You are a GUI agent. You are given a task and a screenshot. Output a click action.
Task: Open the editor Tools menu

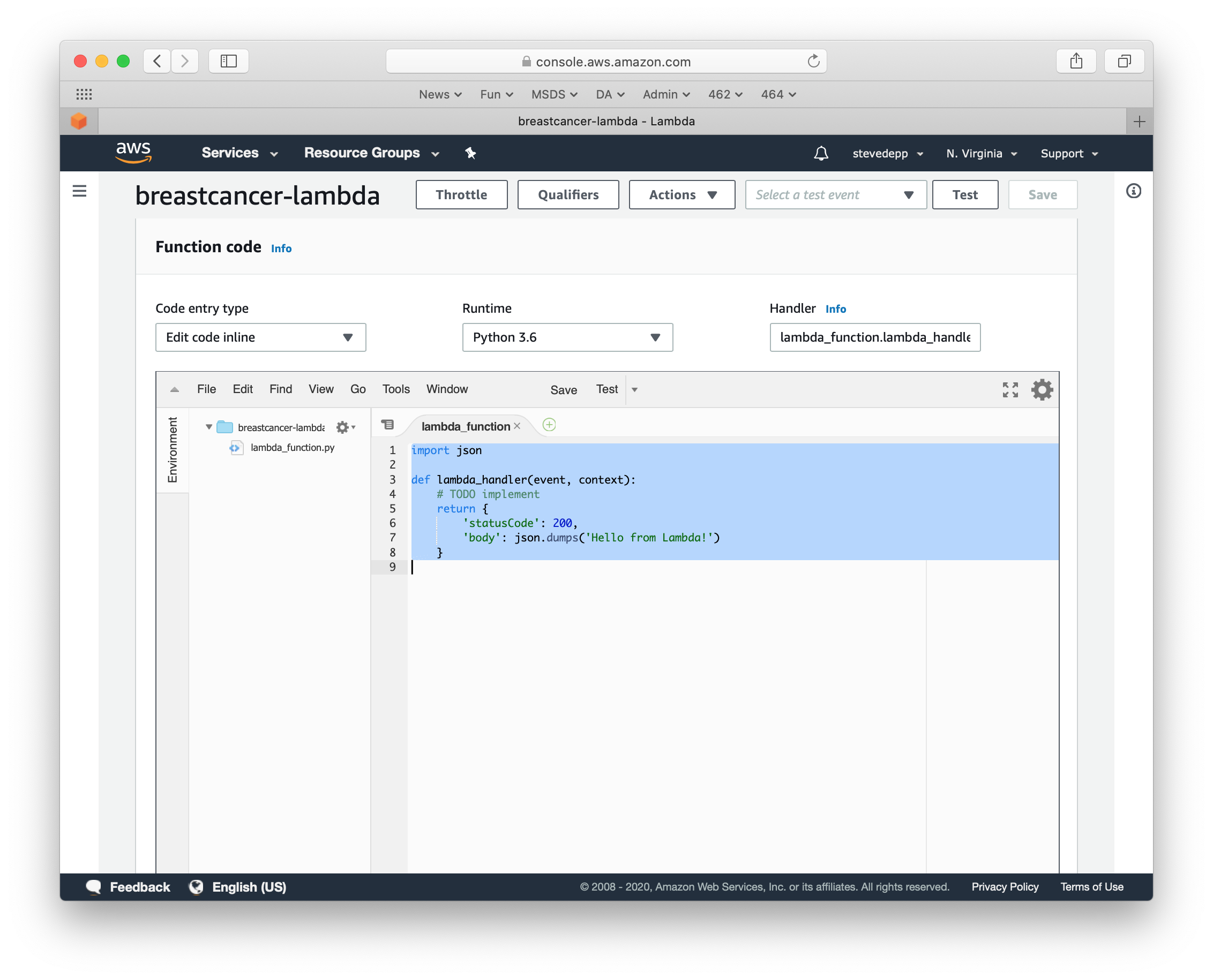coord(396,389)
